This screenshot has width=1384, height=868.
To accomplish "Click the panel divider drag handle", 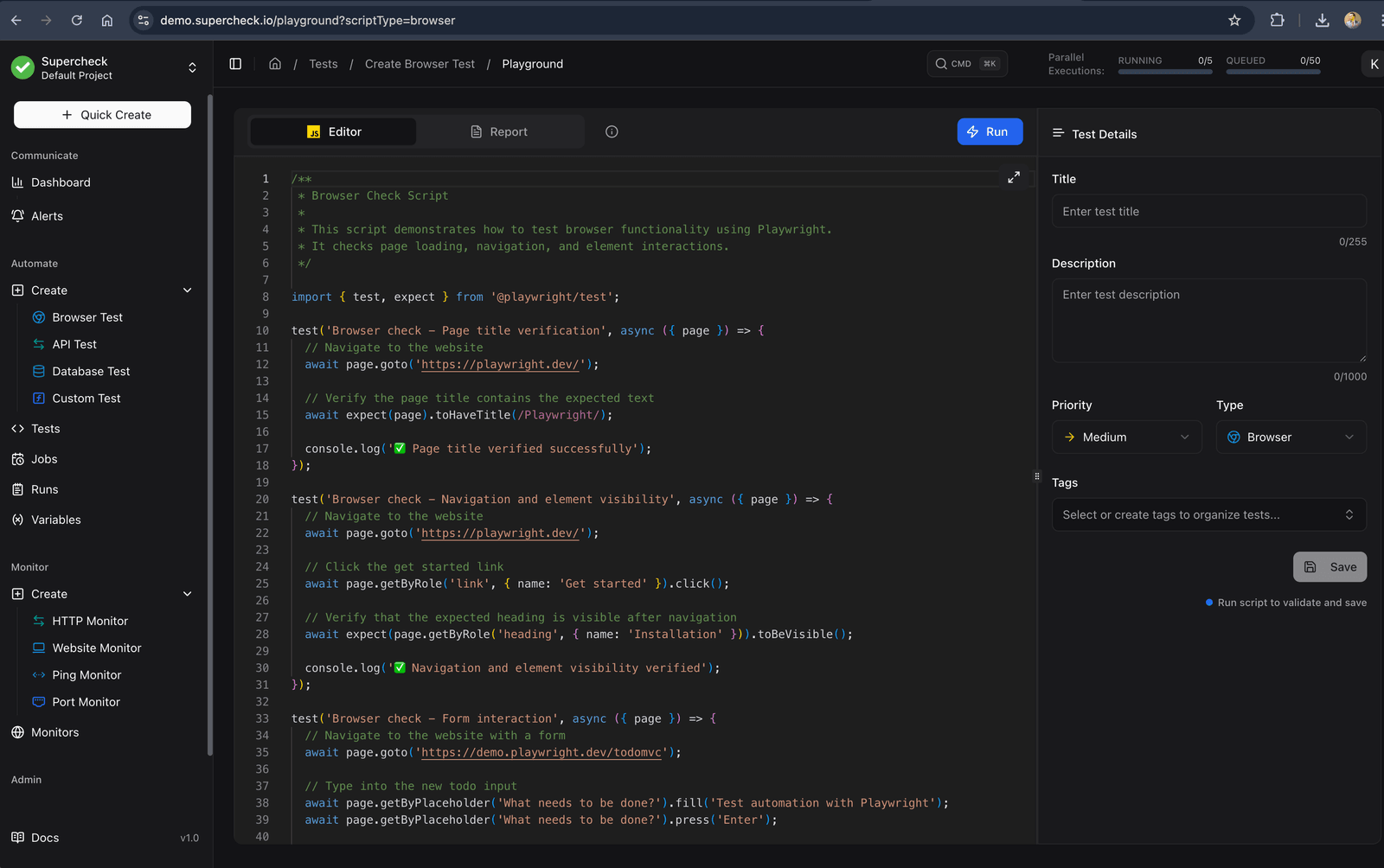I will [x=1037, y=476].
